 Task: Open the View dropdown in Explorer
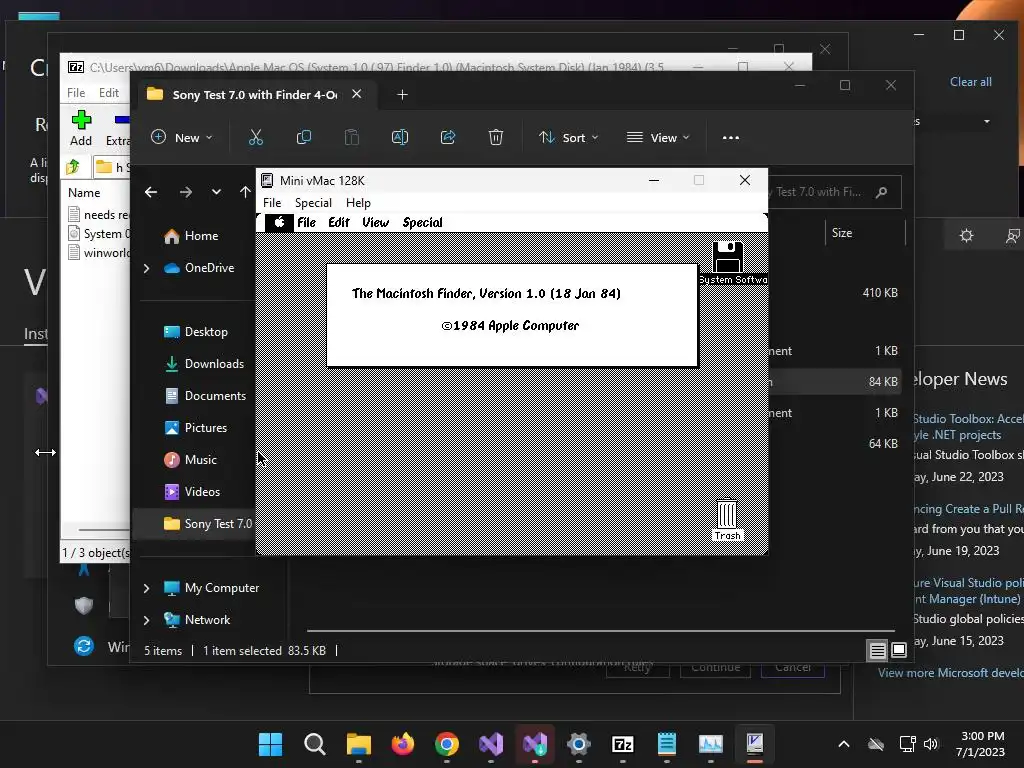pyautogui.click(x=658, y=138)
